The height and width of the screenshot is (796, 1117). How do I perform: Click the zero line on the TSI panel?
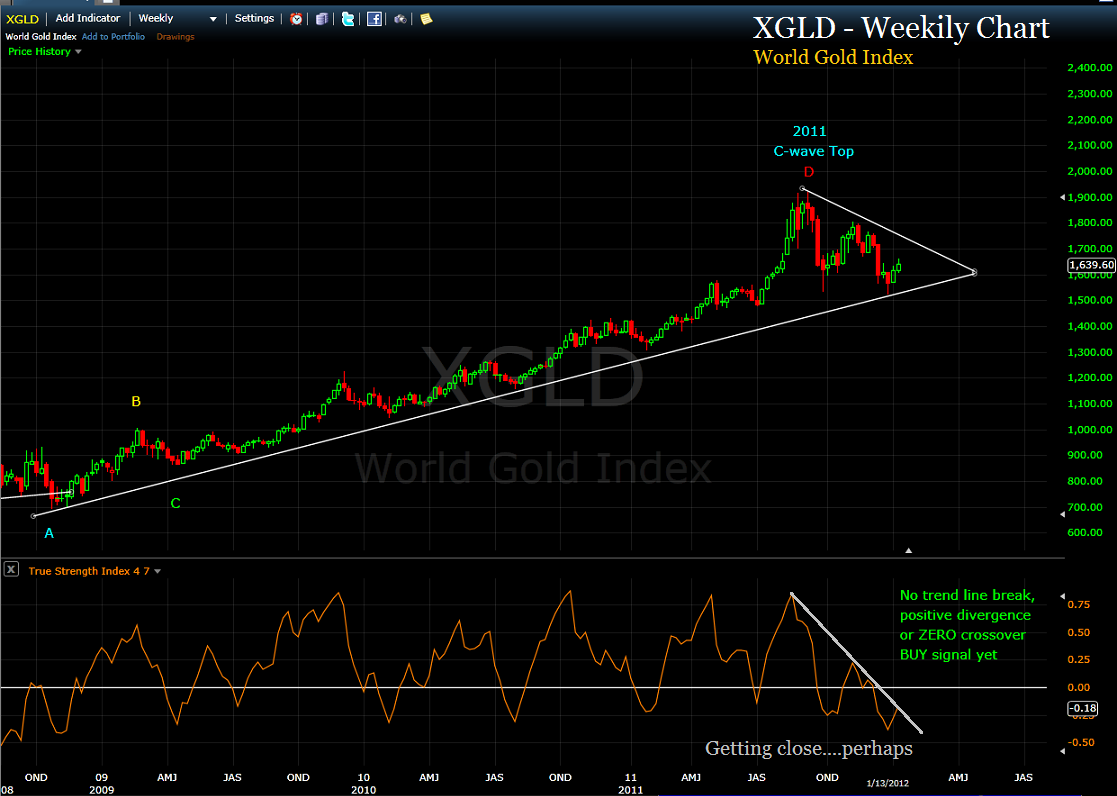(500, 687)
